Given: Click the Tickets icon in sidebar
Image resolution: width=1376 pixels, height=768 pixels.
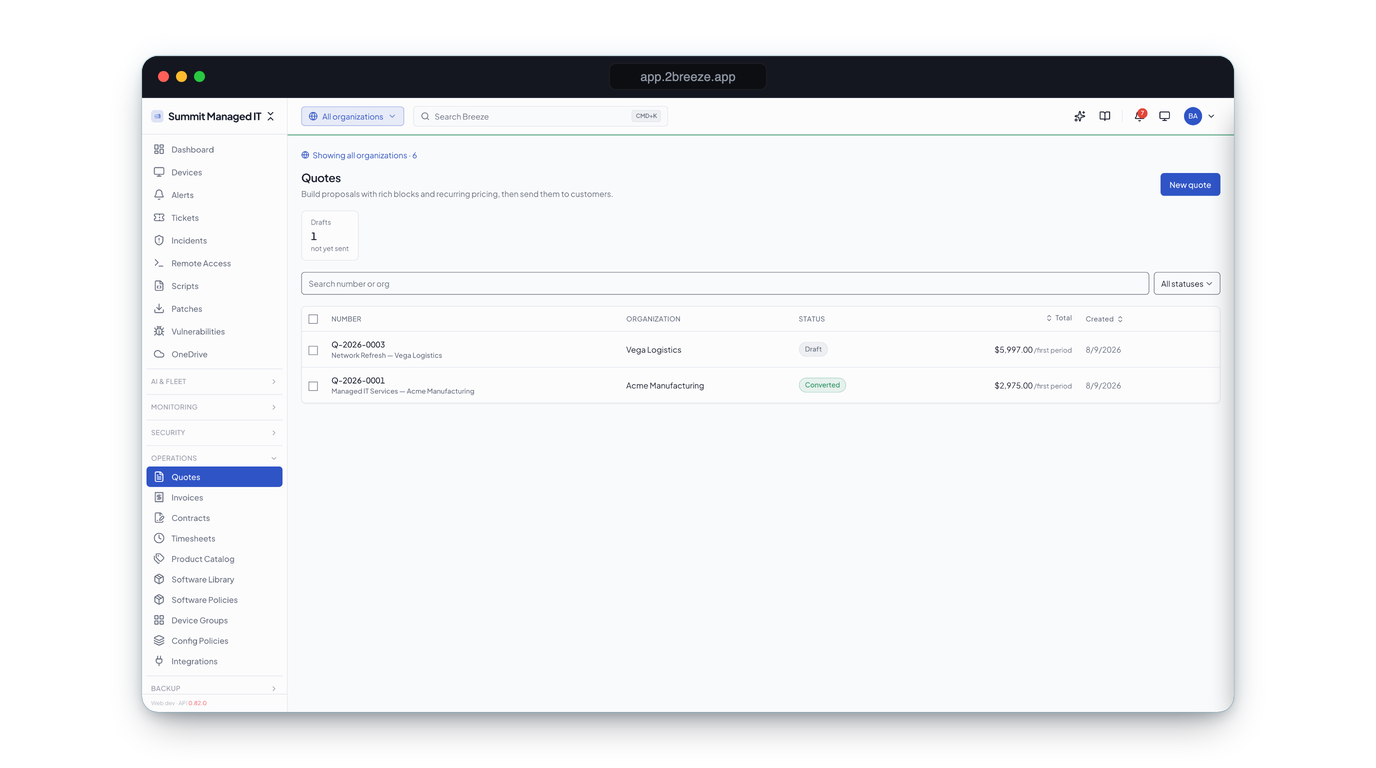Looking at the screenshot, I should [159, 217].
